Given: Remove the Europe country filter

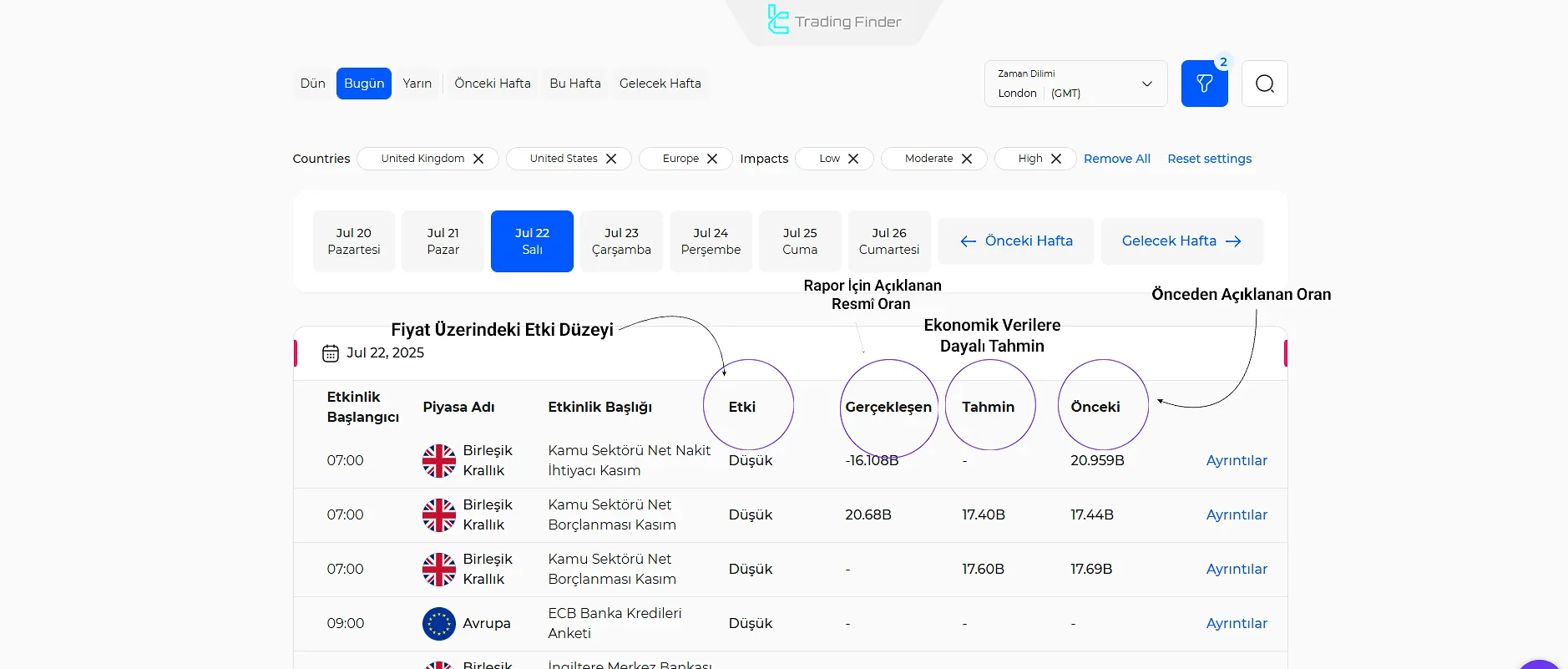Looking at the screenshot, I should (x=712, y=159).
